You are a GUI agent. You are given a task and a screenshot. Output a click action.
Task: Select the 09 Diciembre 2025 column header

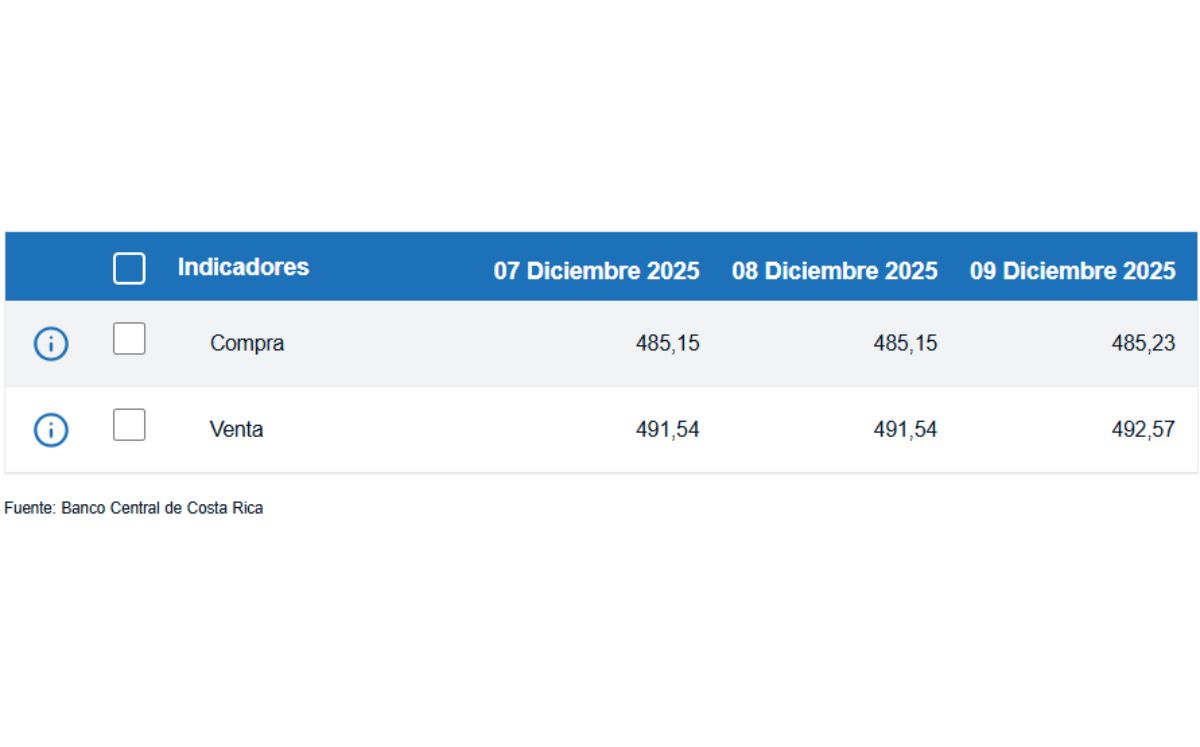coord(1072,270)
